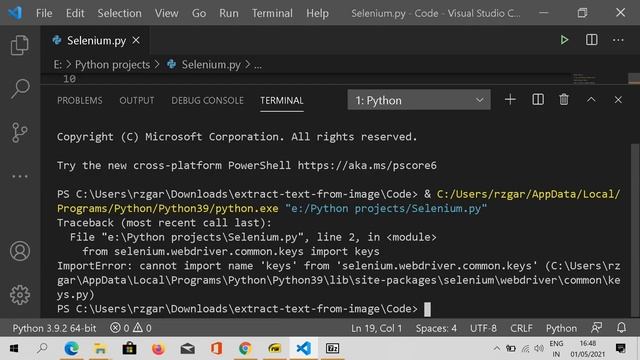Click the editor minimap

coord(585,78)
